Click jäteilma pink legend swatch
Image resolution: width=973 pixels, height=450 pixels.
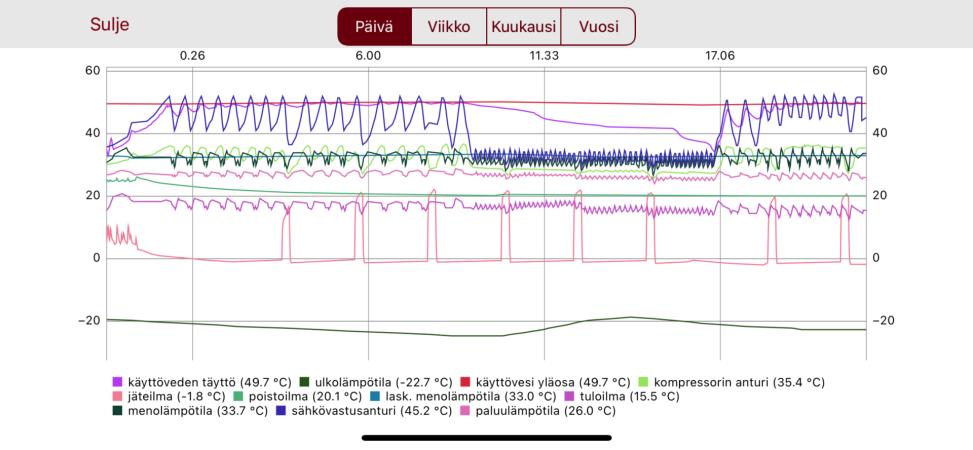(116, 396)
